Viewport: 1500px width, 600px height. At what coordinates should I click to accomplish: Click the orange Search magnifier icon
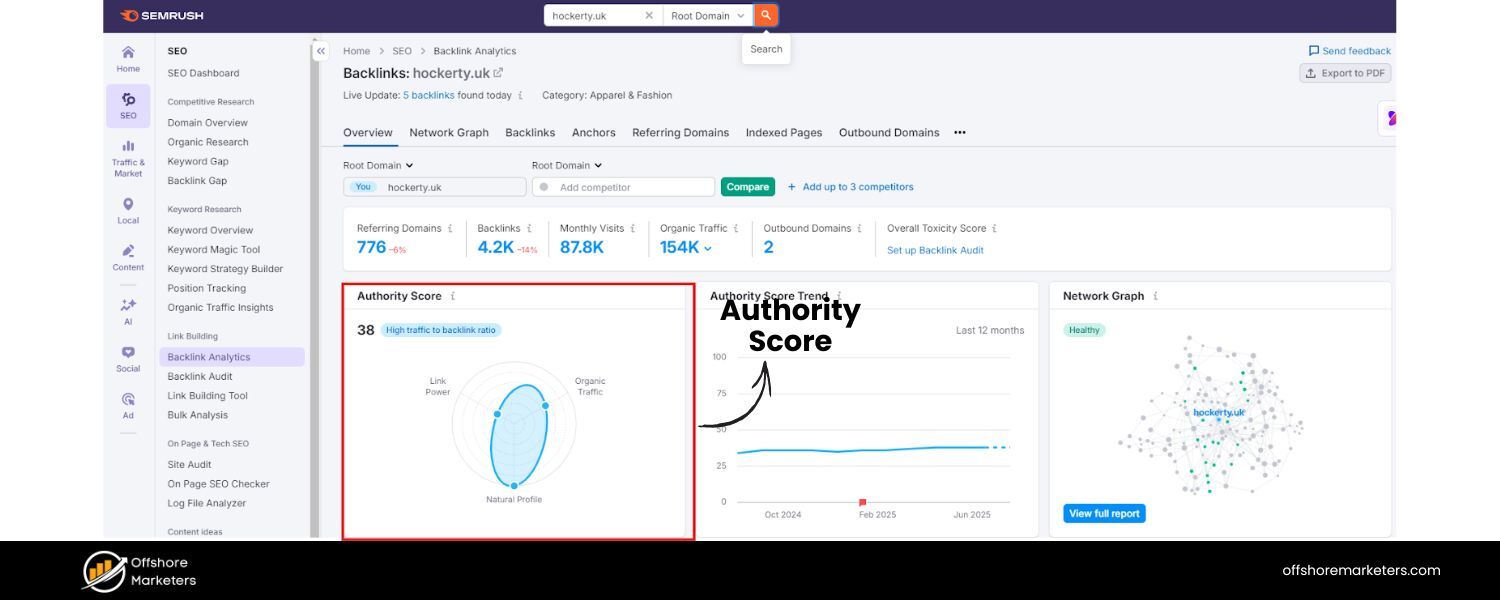[764, 15]
